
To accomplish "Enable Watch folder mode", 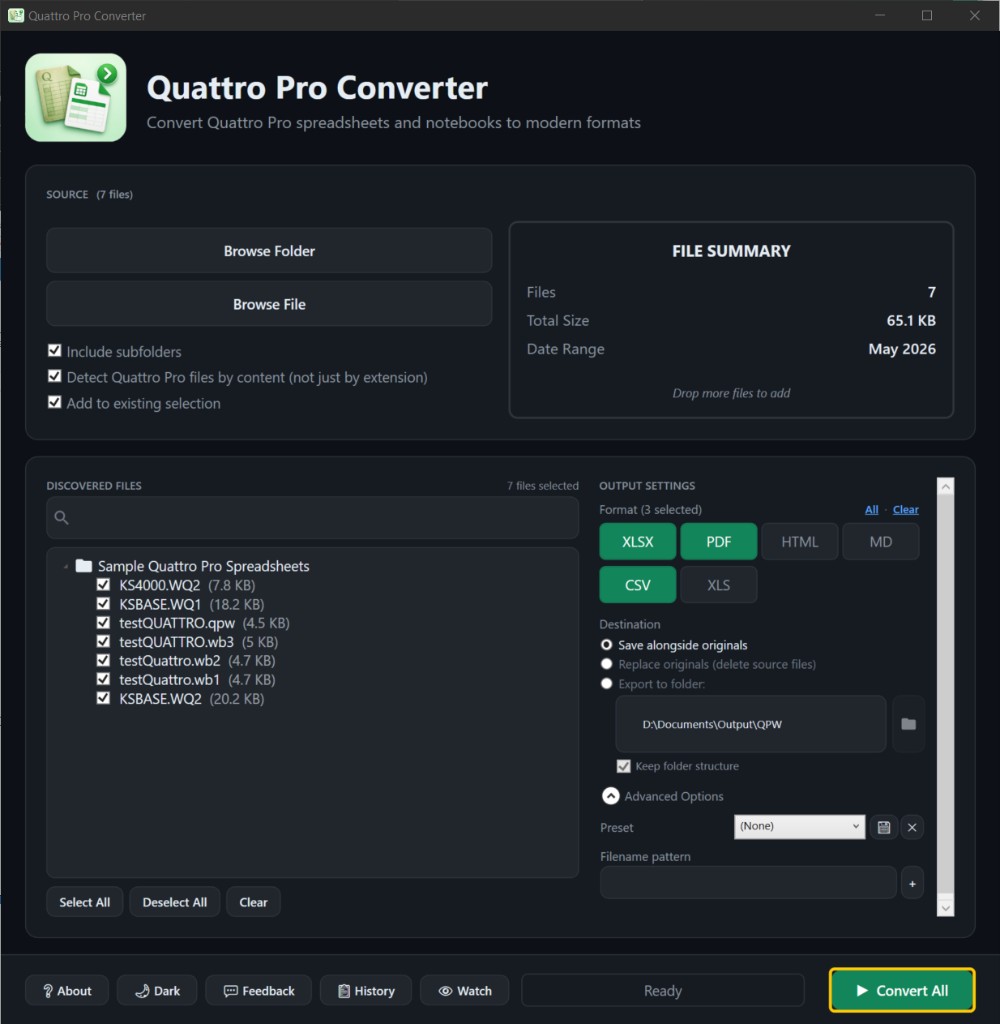I will tap(465, 991).
